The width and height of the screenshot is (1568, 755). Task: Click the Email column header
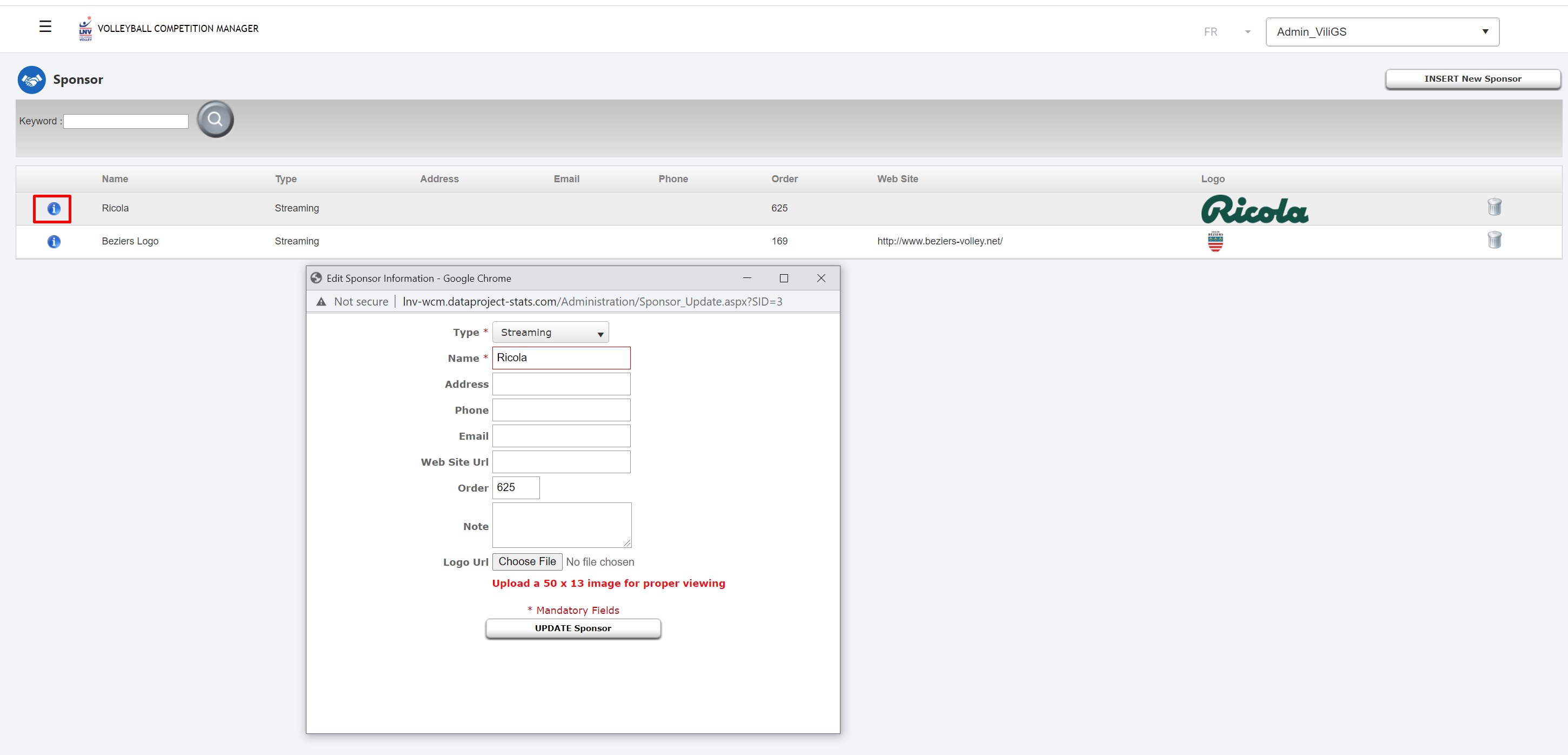(x=566, y=179)
